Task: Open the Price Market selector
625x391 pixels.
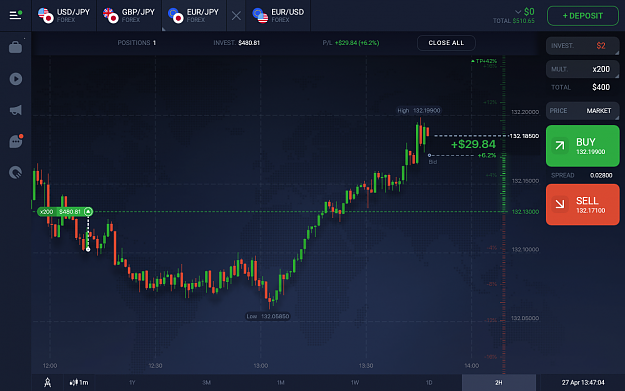Action: pos(582,110)
